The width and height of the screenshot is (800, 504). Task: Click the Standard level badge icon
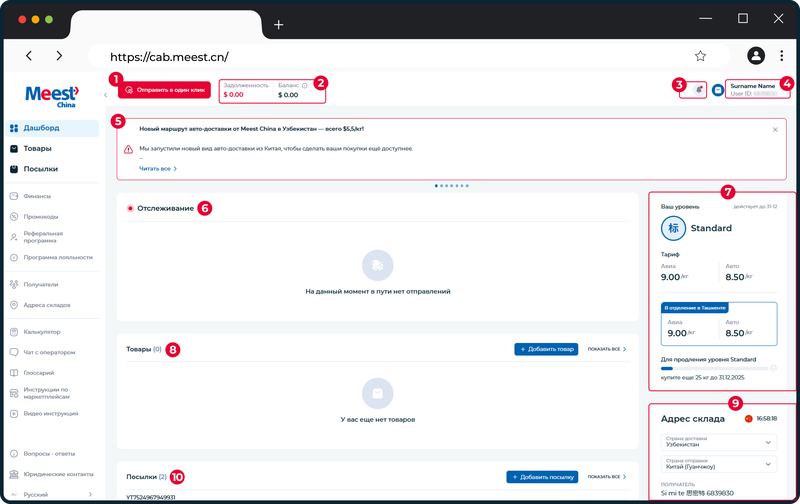pyautogui.click(x=673, y=228)
